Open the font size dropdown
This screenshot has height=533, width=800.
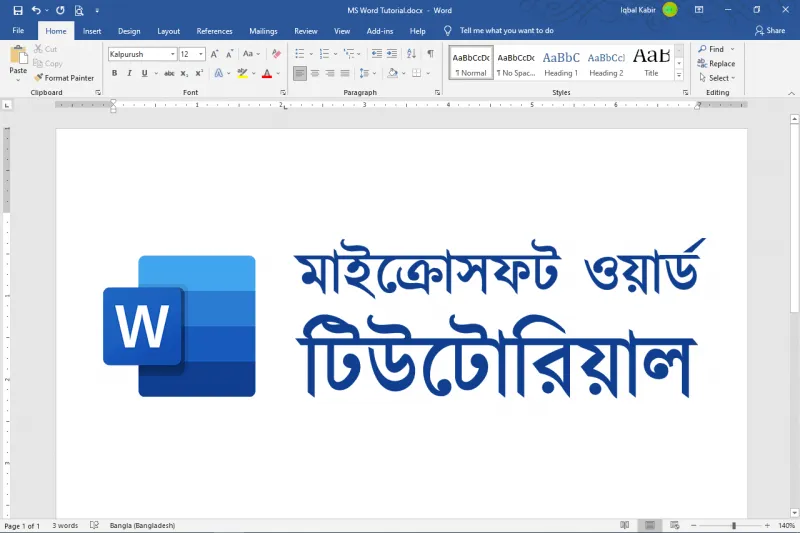click(201, 54)
